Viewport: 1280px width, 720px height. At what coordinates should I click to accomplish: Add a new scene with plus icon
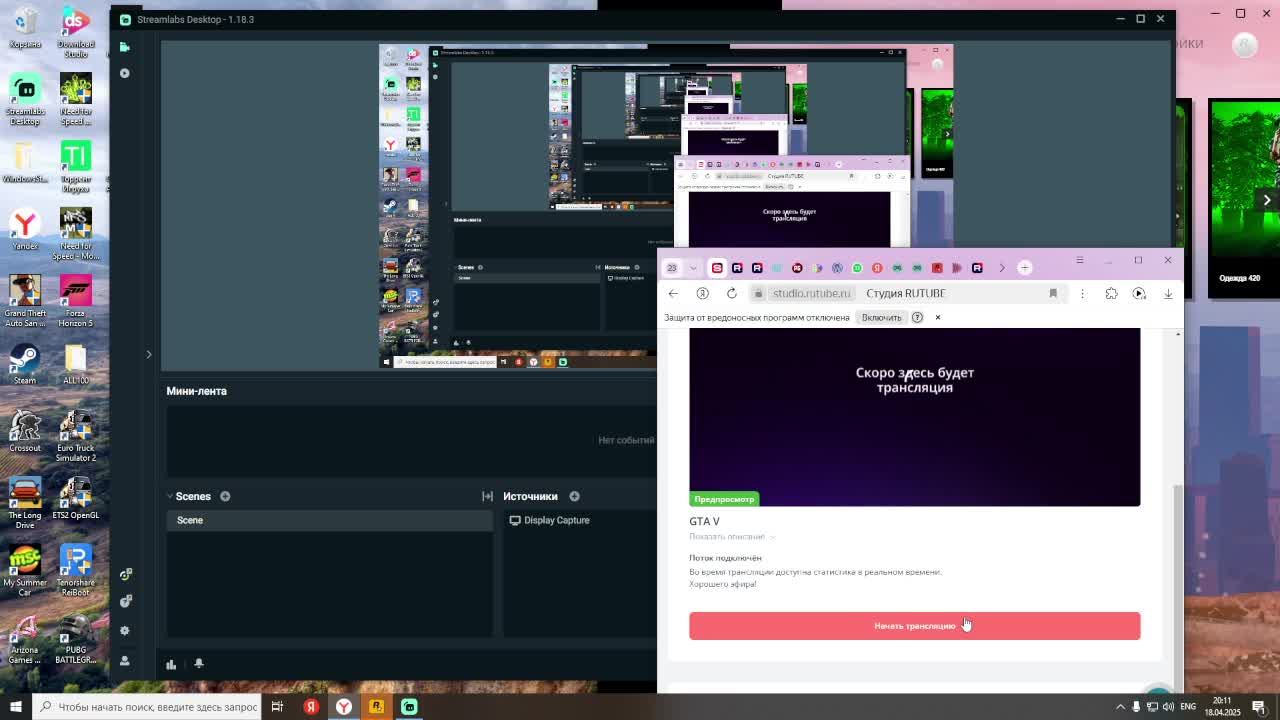[x=225, y=496]
